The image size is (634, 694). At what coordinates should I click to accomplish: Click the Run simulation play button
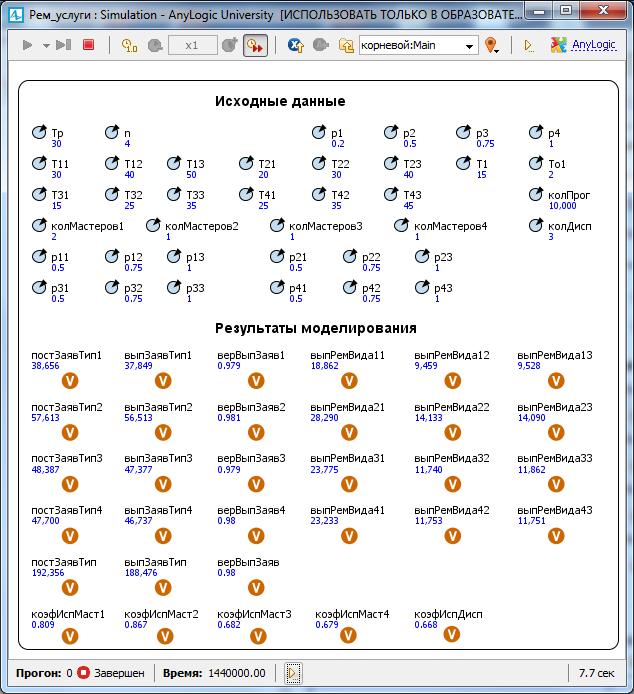[x=27, y=45]
